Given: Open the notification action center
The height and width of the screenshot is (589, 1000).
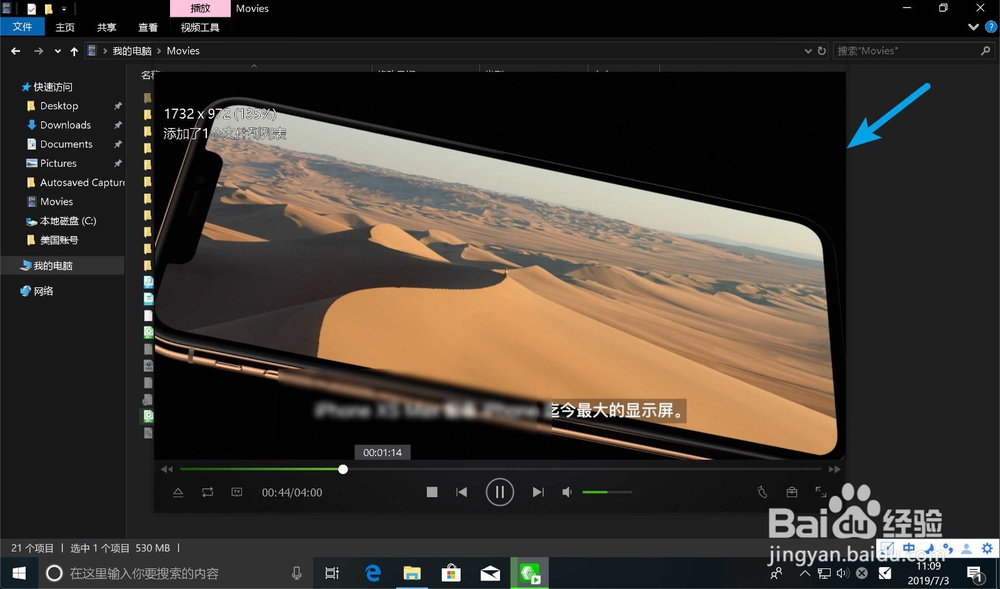Looking at the screenshot, I should (973, 573).
